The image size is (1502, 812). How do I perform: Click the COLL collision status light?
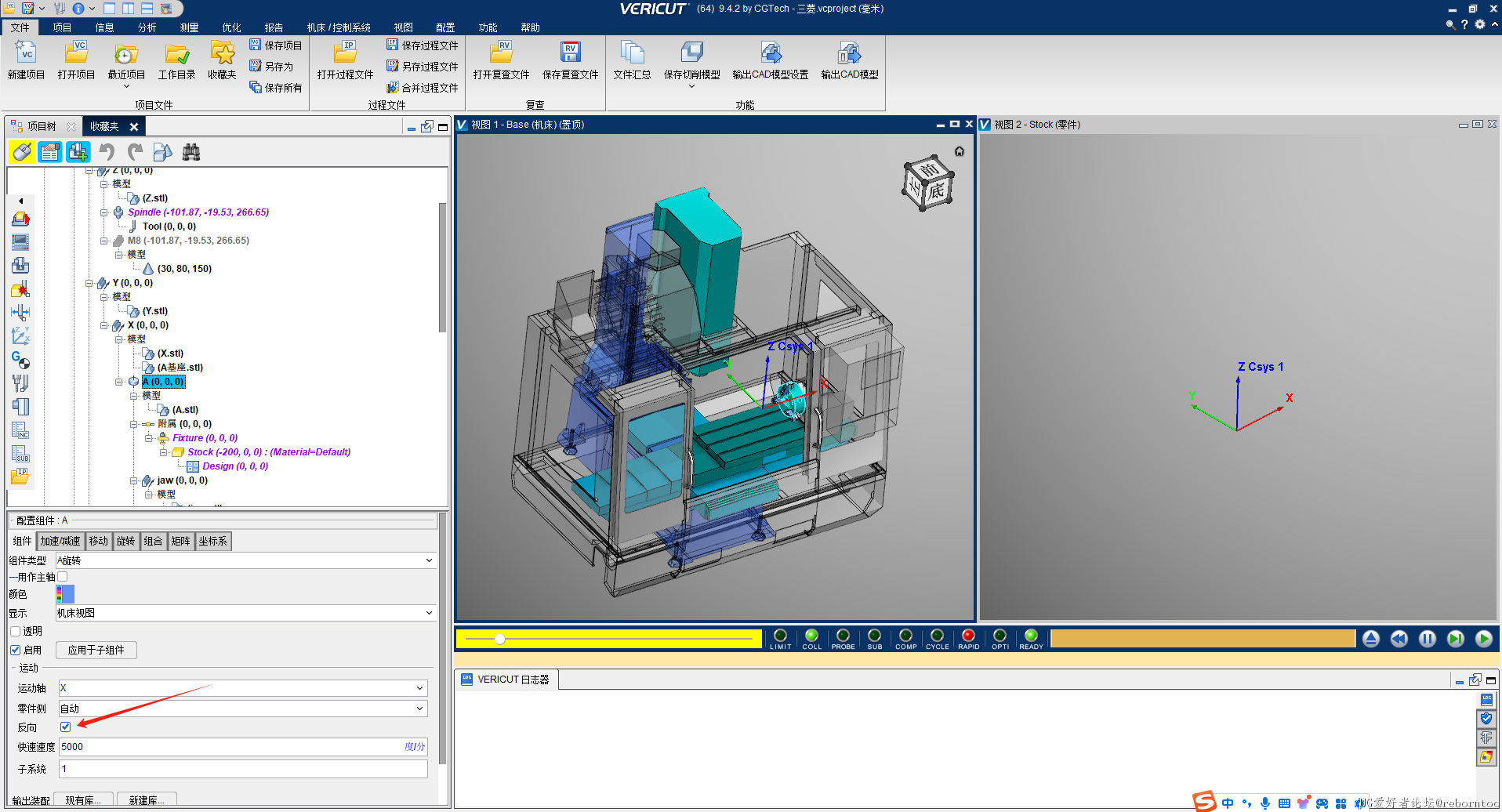click(x=811, y=636)
